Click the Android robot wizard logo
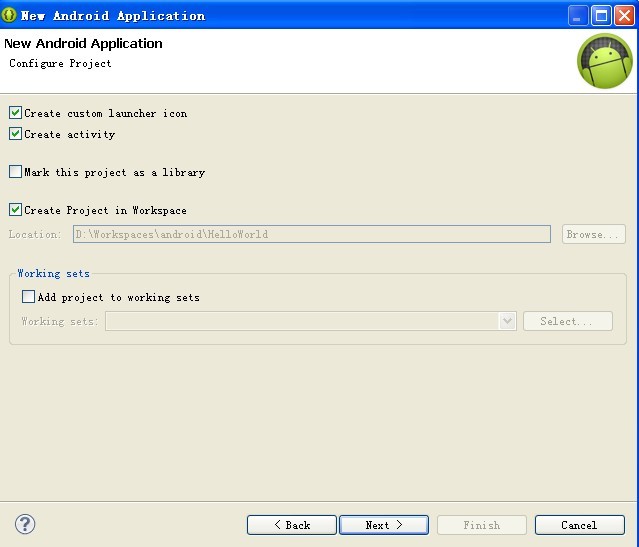The height and width of the screenshot is (547, 639). tap(605, 61)
